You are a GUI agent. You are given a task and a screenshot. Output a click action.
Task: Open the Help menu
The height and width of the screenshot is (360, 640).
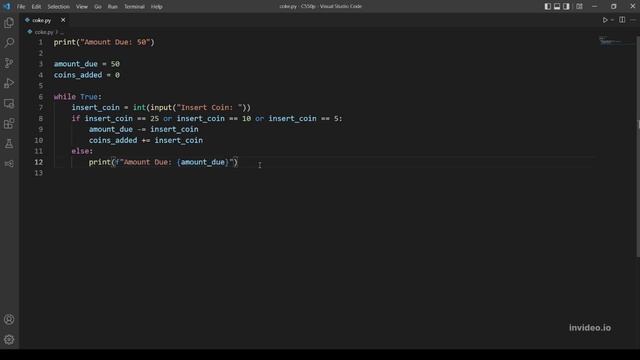coord(156,7)
